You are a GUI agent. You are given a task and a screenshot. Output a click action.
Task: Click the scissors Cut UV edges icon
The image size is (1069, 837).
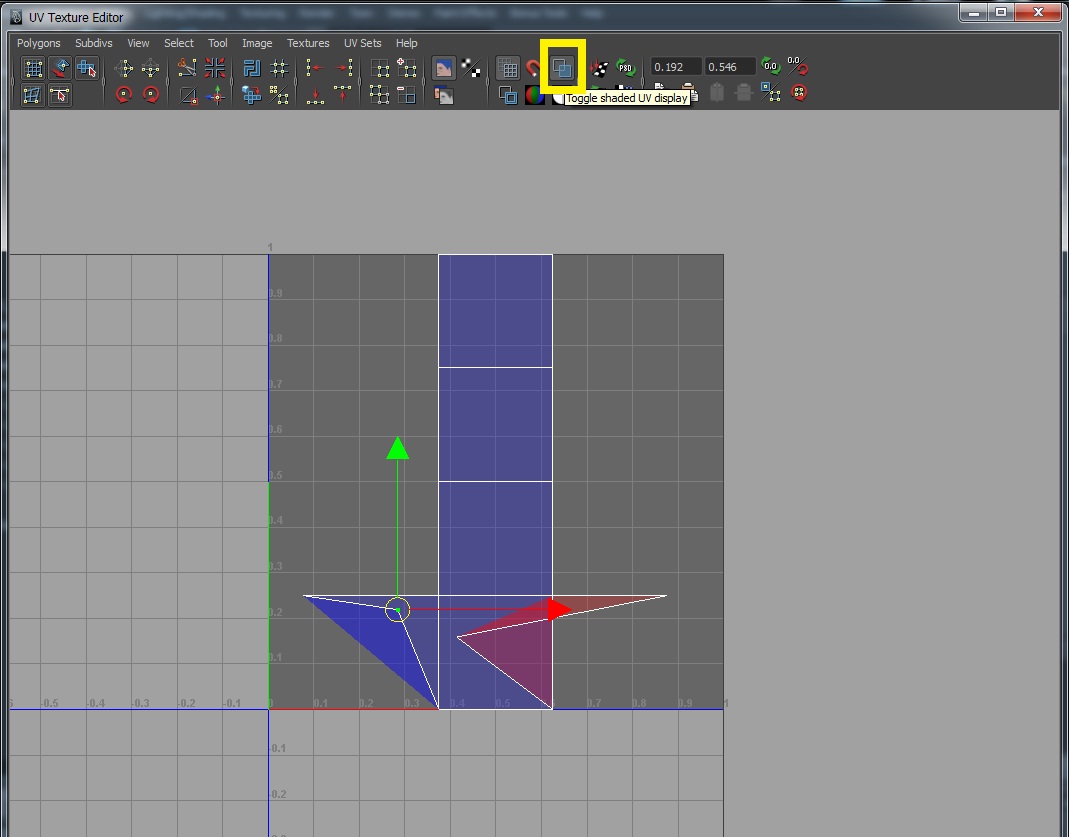[187, 68]
